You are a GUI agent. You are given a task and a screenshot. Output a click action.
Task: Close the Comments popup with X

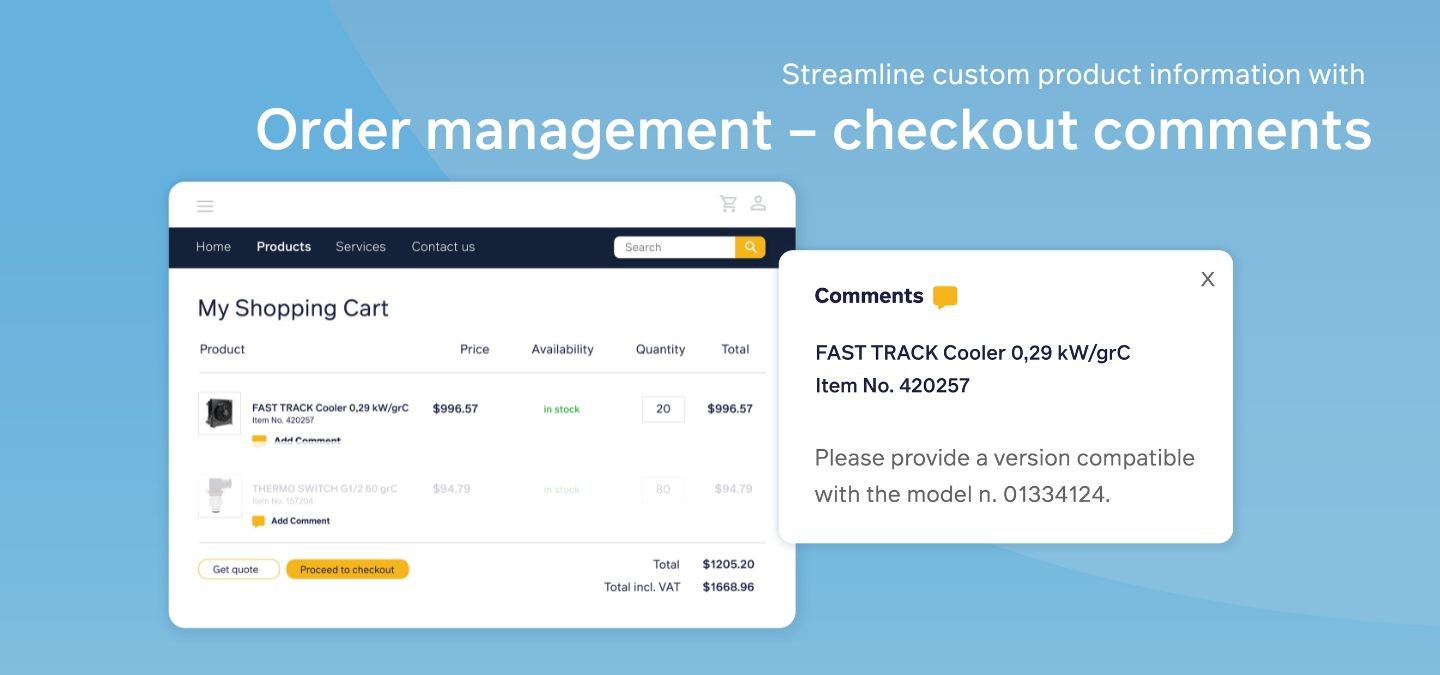(x=1207, y=280)
